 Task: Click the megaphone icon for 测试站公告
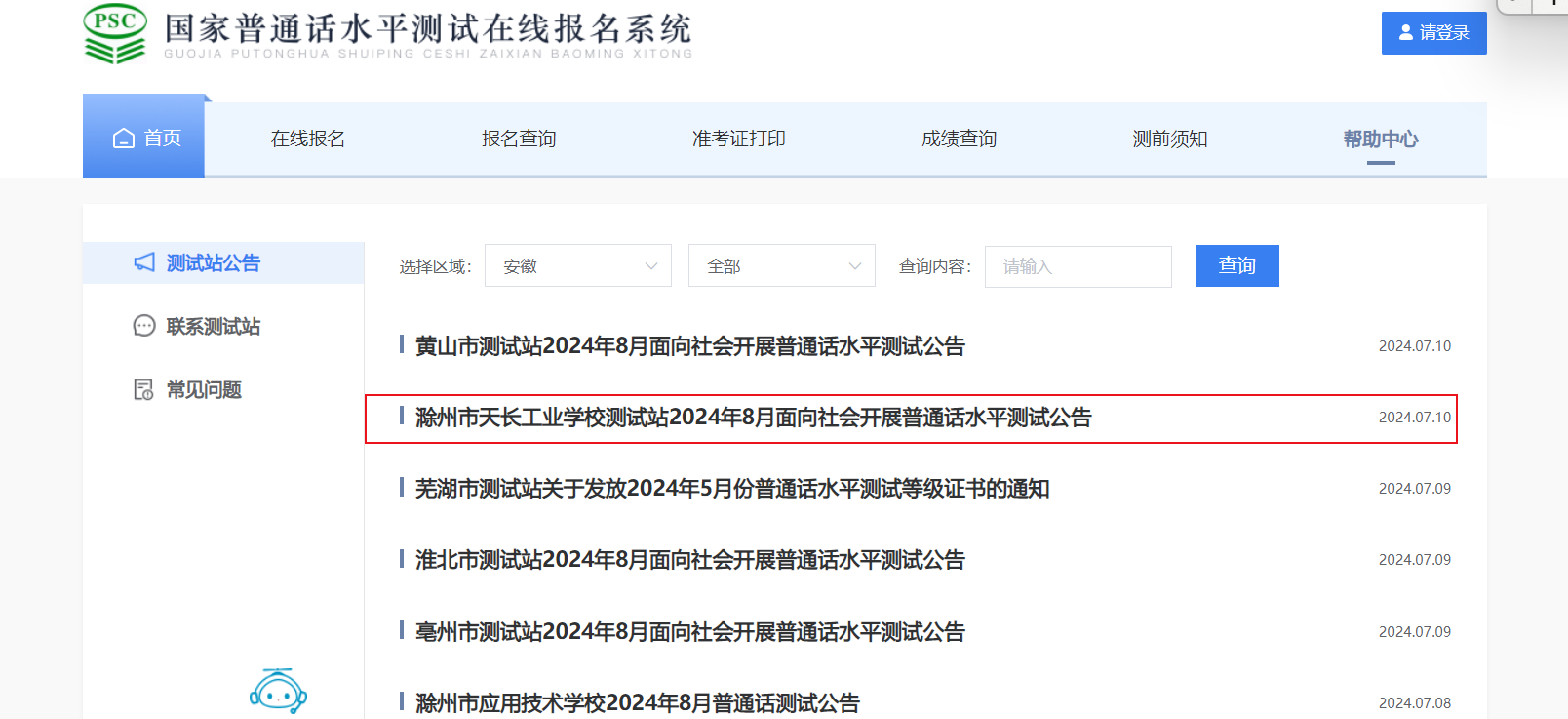coord(144,262)
